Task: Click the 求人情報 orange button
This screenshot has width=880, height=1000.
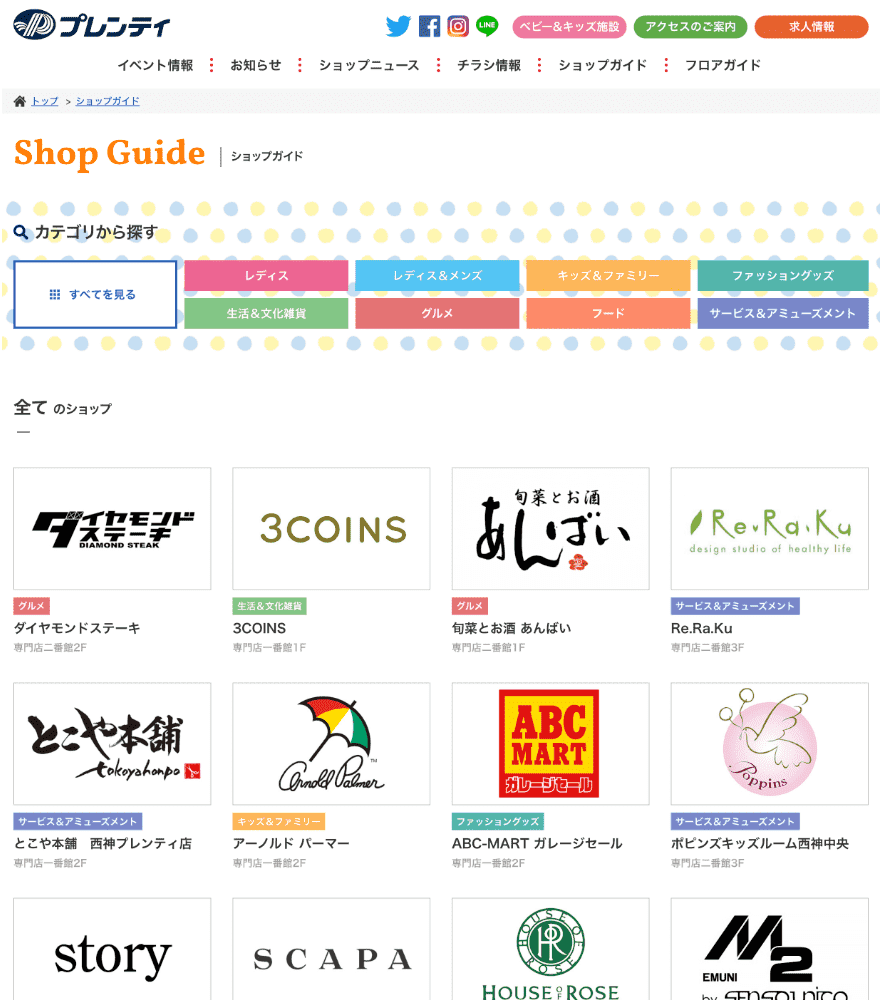Action: [x=811, y=27]
